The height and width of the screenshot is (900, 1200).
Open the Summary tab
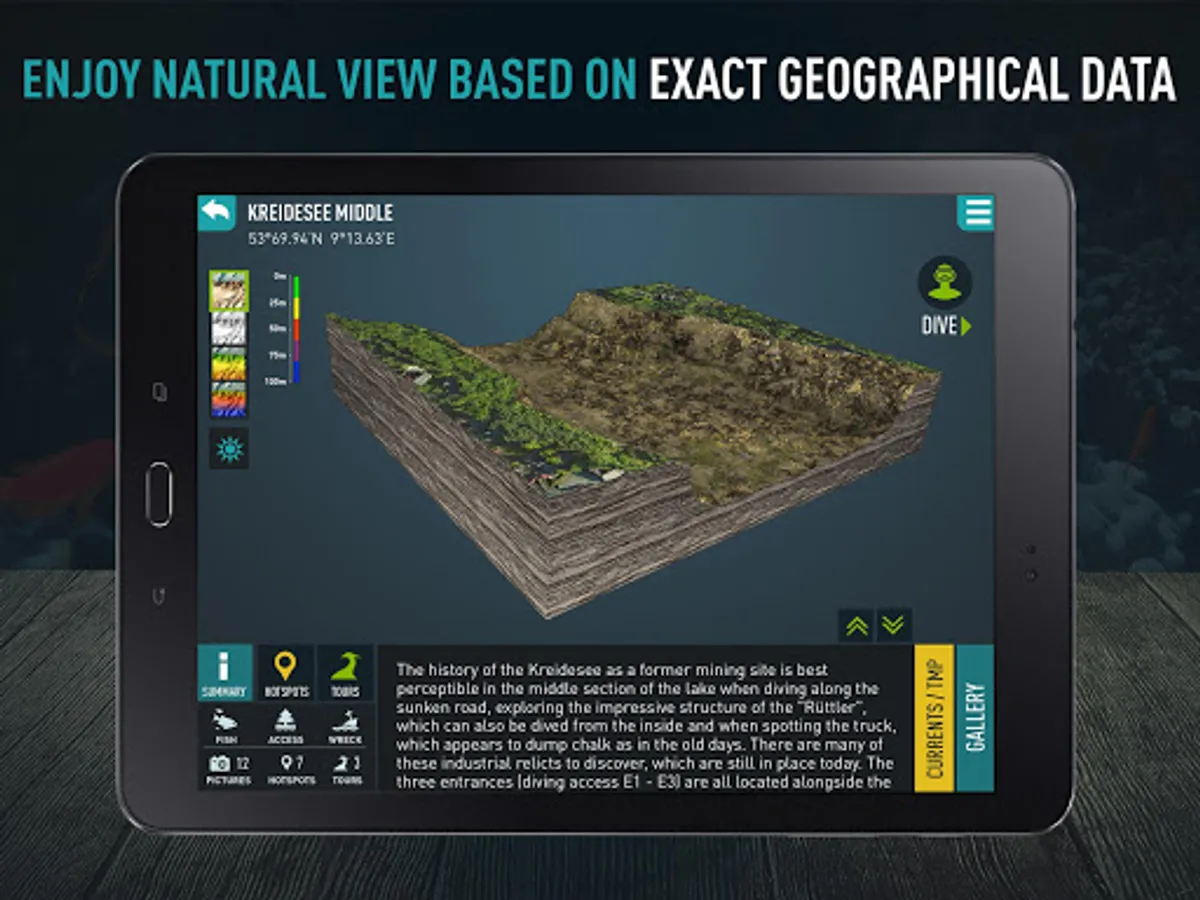click(224, 673)
